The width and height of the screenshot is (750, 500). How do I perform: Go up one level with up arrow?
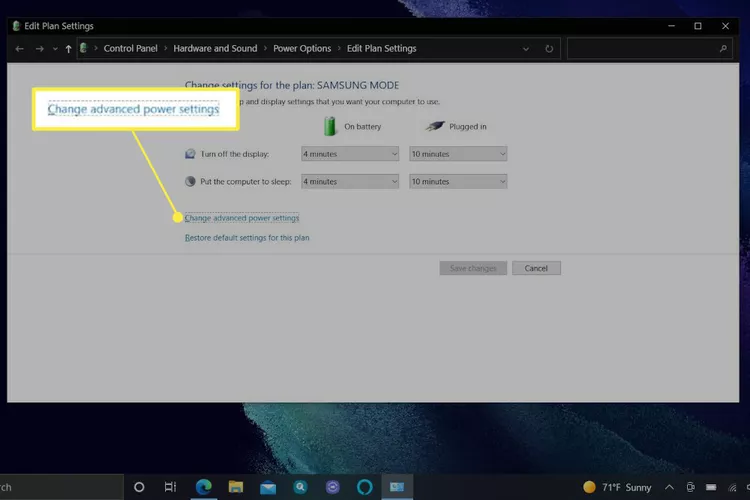tap(68, 49)
